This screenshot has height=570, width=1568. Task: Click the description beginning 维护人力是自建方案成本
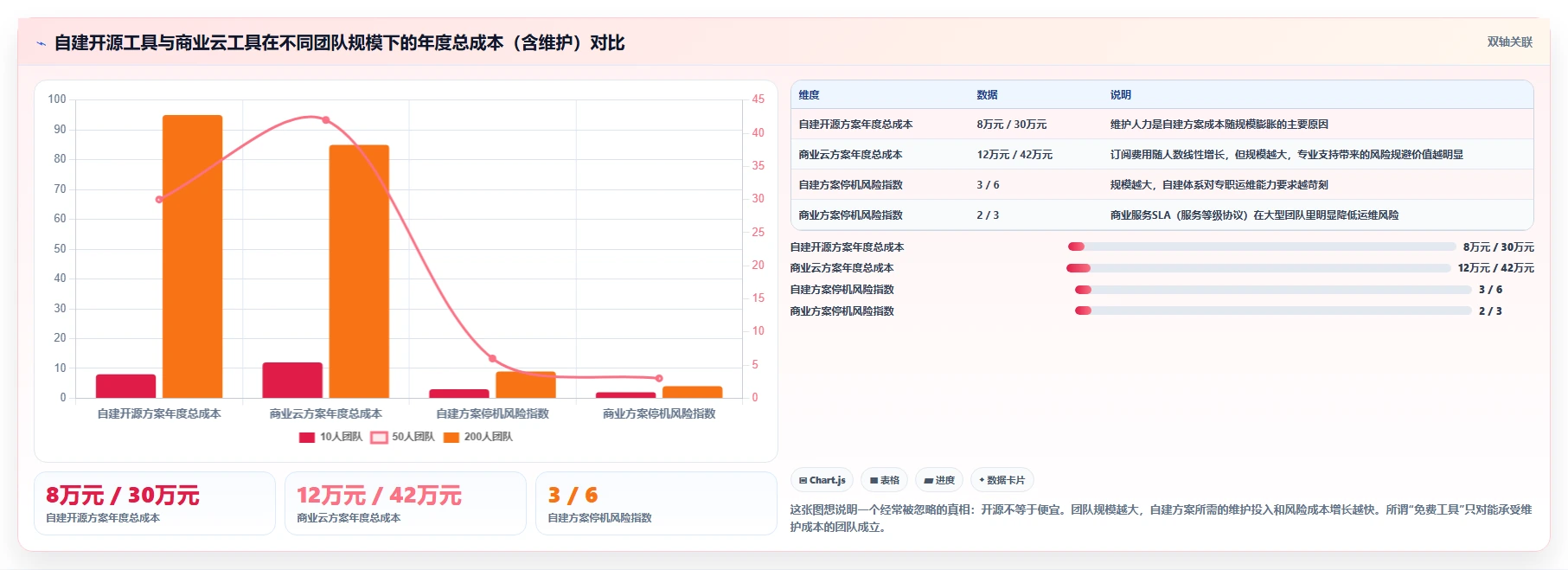[x=1219, y=125]
